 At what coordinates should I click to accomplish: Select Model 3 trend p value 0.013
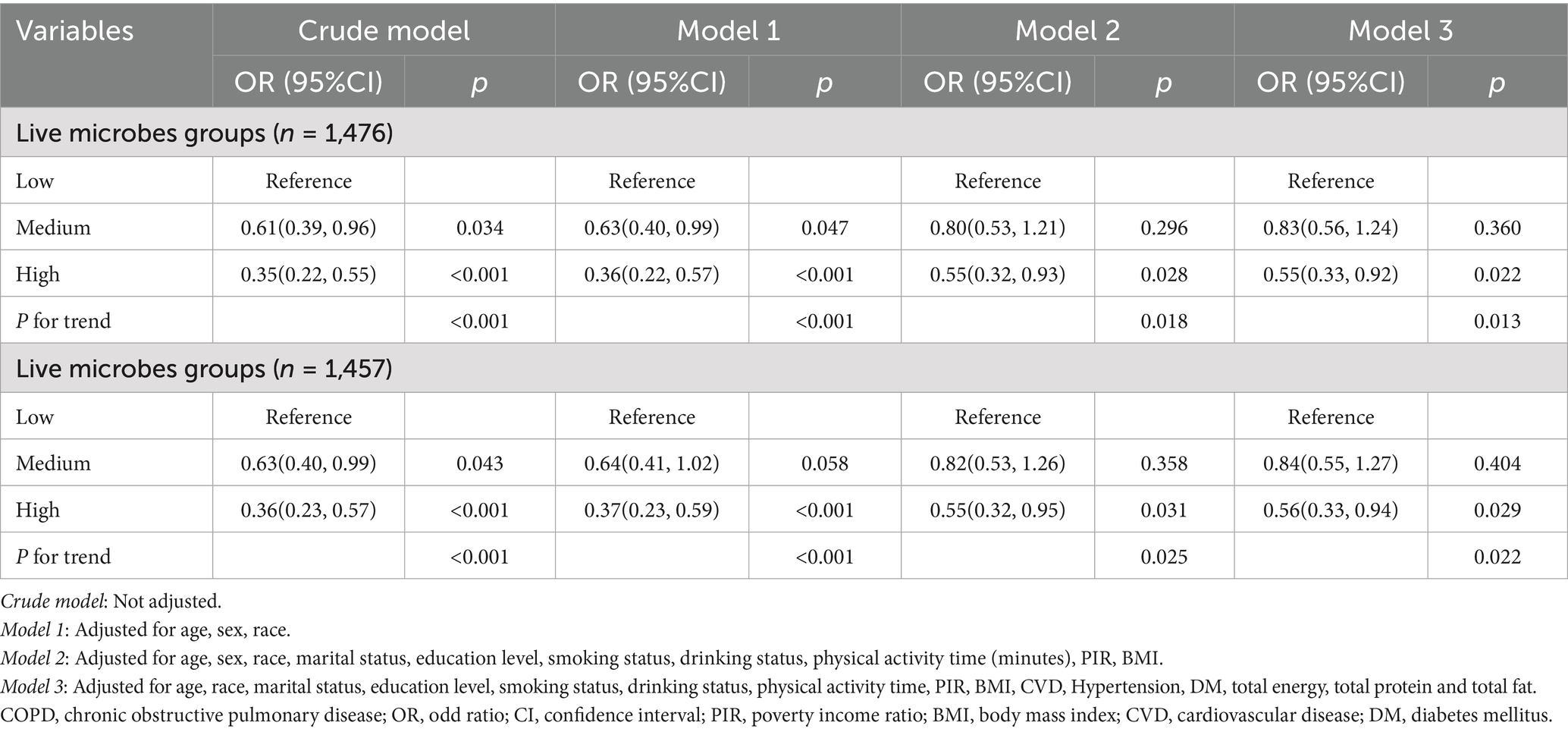(1497, 321)
